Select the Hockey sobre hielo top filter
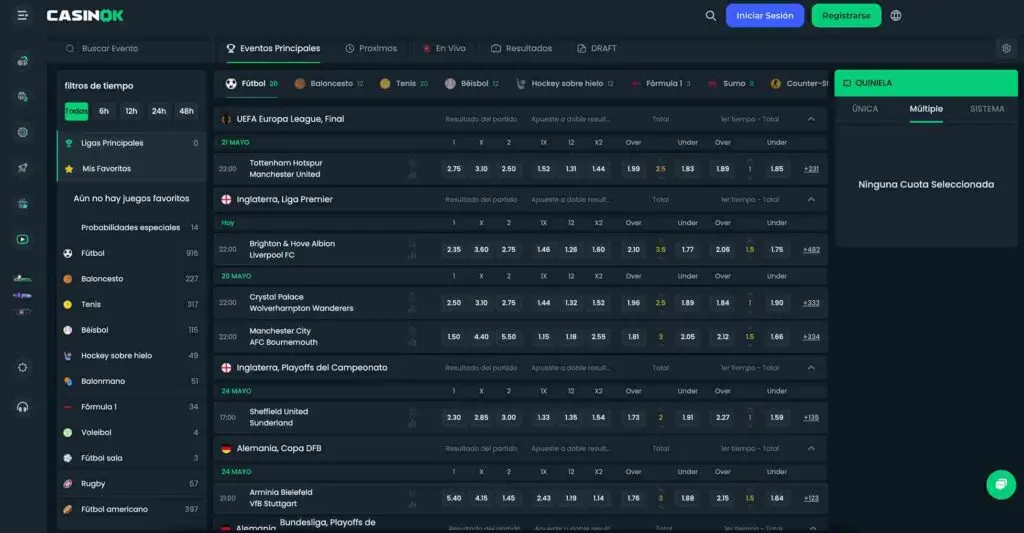This screenshot has width=1024, height=533. point(565,84)
